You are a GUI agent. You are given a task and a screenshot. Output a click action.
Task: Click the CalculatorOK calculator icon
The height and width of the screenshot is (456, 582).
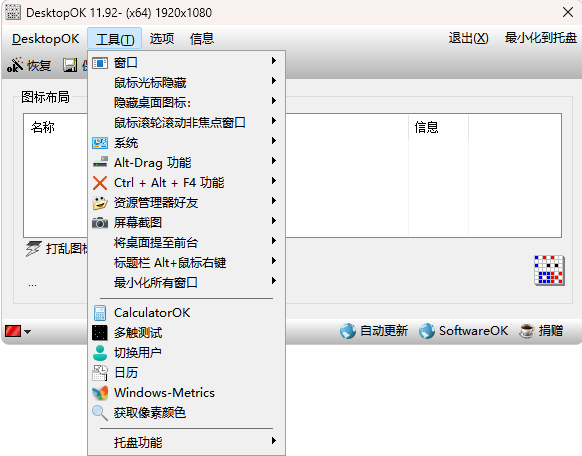(100, 313)
